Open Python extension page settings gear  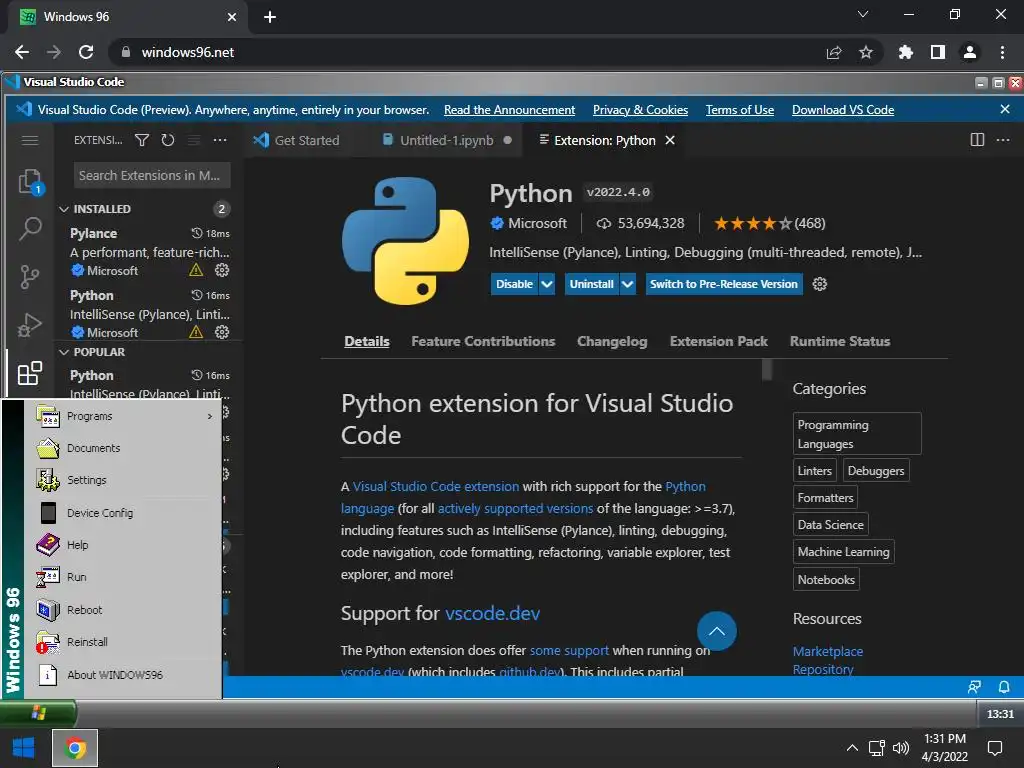click(x=820, y=284)
